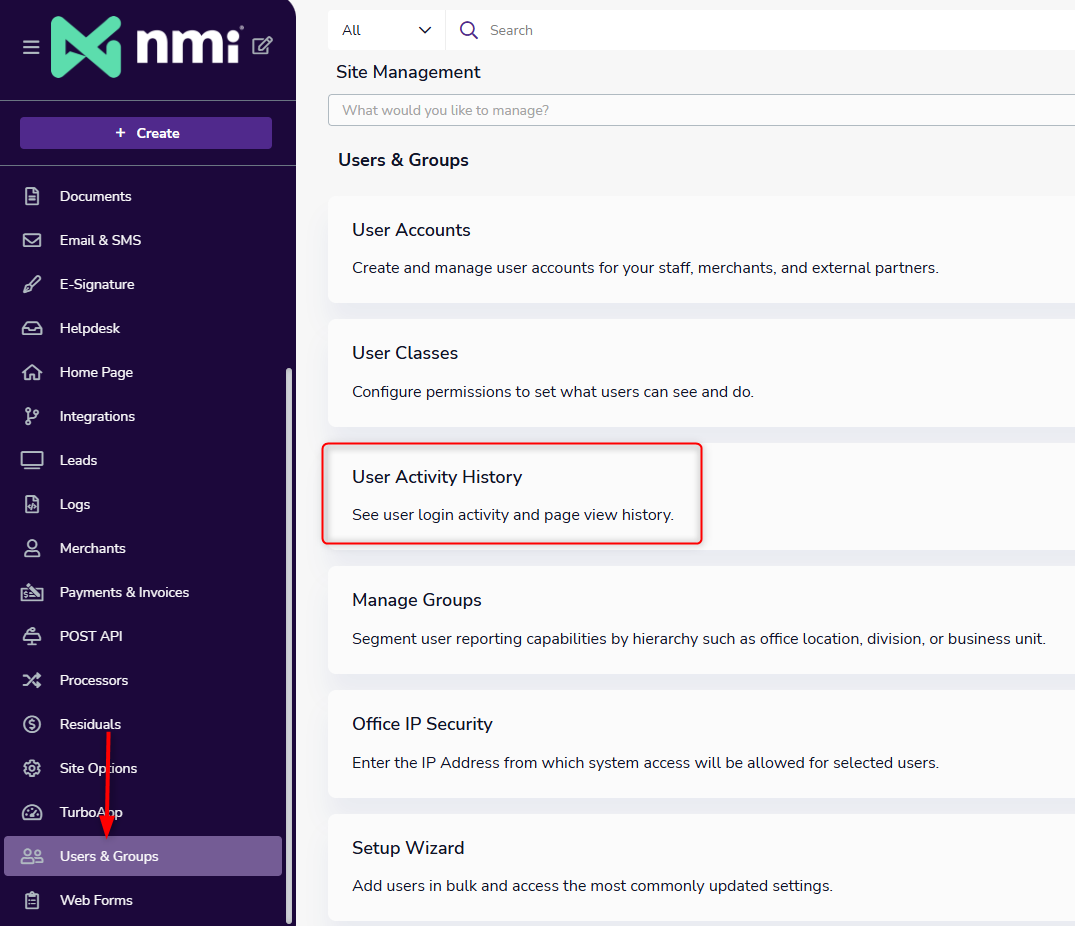Click the hamburger menu icon
Image resolution: width=1075 pixels, height=926 pixels.
[x=31, y=47]
